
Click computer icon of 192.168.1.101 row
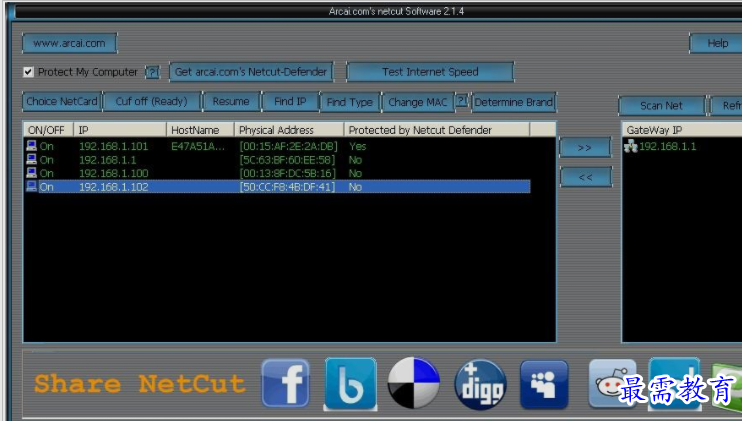[x=31, y=146]
